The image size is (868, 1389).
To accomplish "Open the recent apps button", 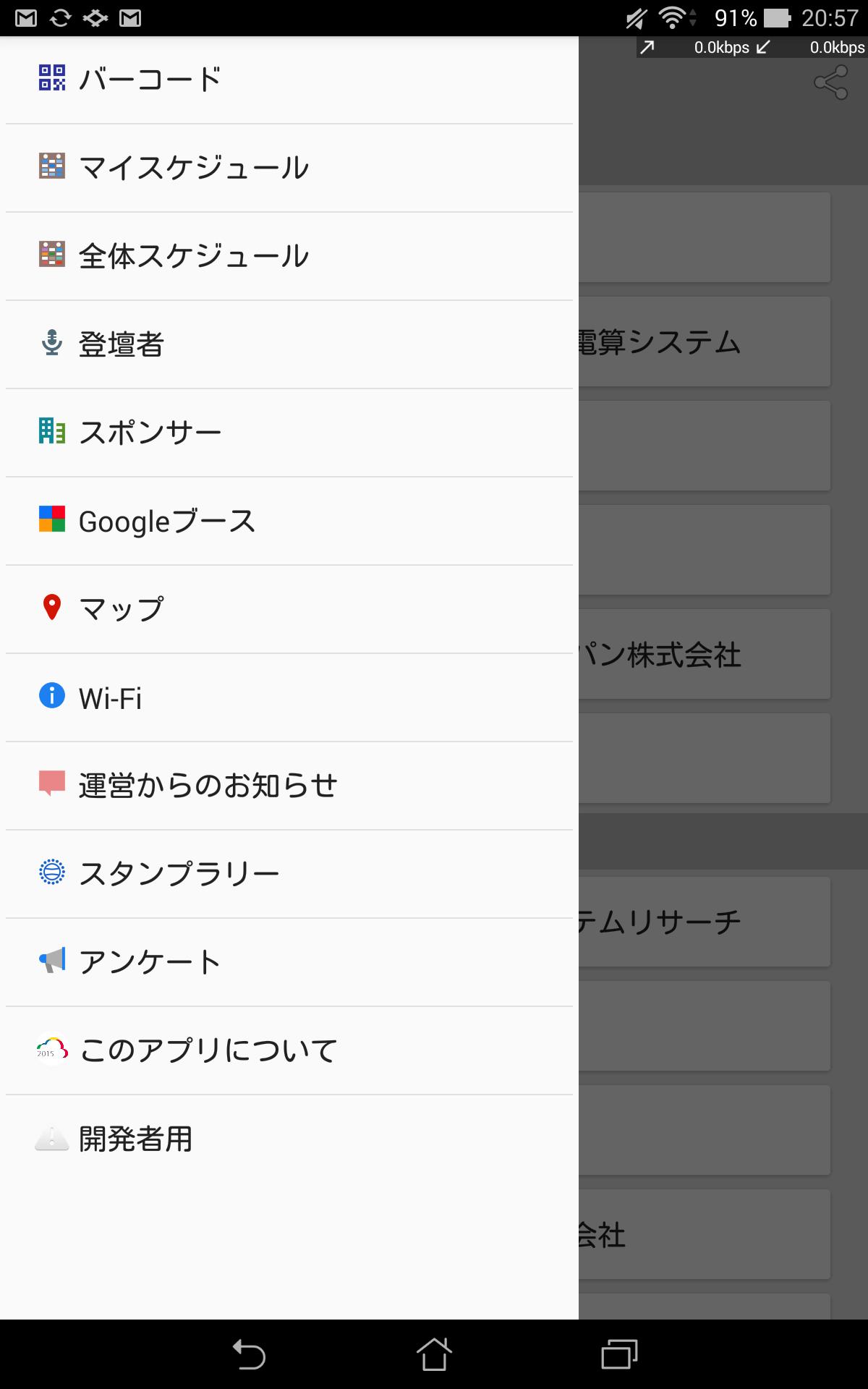I will click(619, 1354).
